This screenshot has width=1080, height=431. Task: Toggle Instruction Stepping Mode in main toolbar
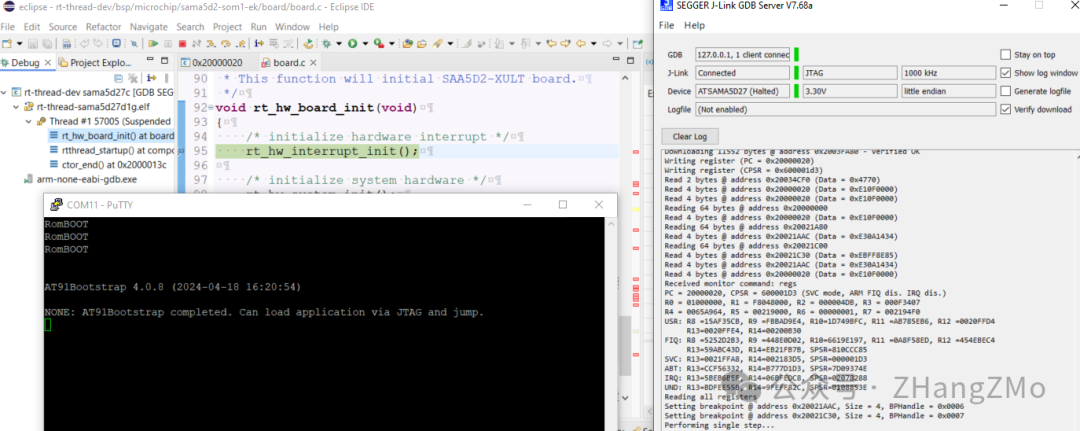point(259,43)
